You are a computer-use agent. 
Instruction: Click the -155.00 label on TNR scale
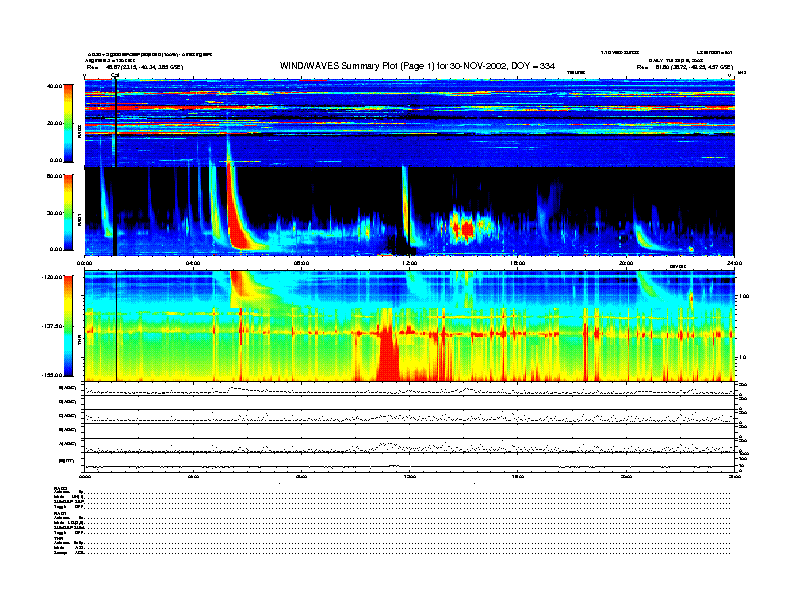(52, 375)
